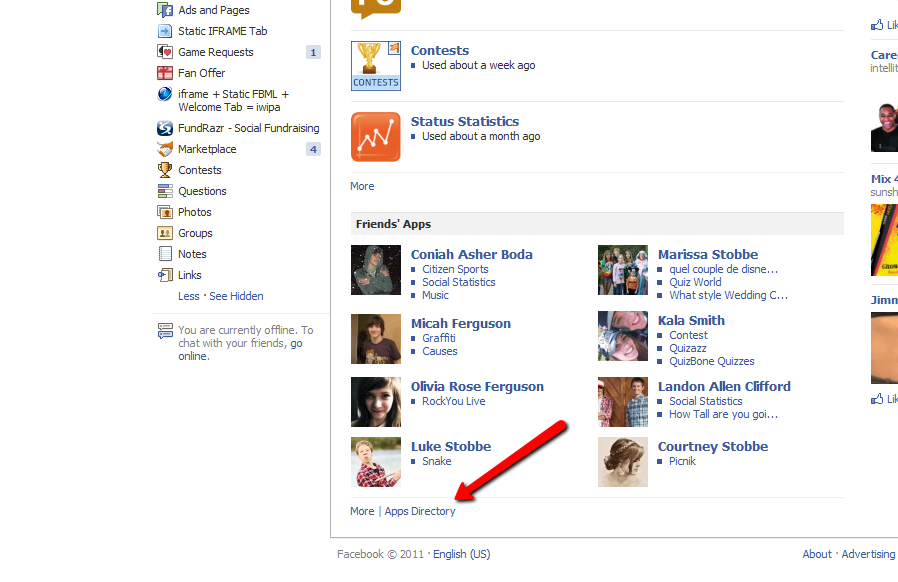
Task: Open Quizazz app under Kala Smith
Action: pyautogui.click(x=688, y=348)
